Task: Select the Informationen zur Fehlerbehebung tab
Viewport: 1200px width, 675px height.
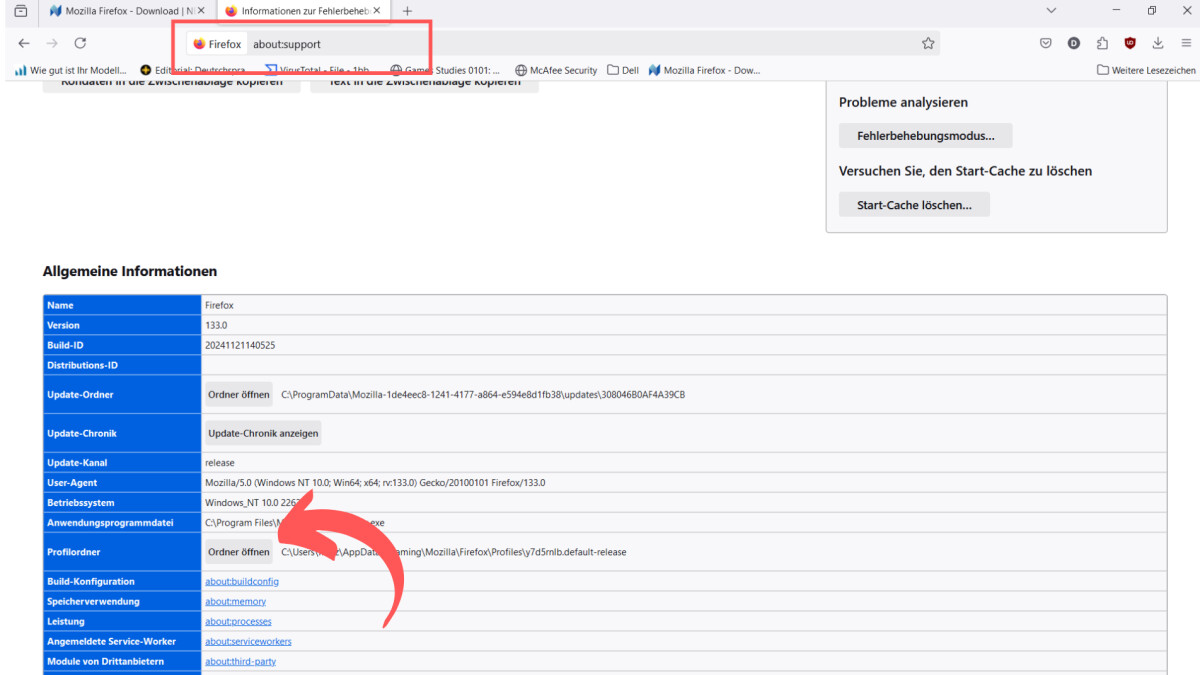Action: (x=302, y=11)
